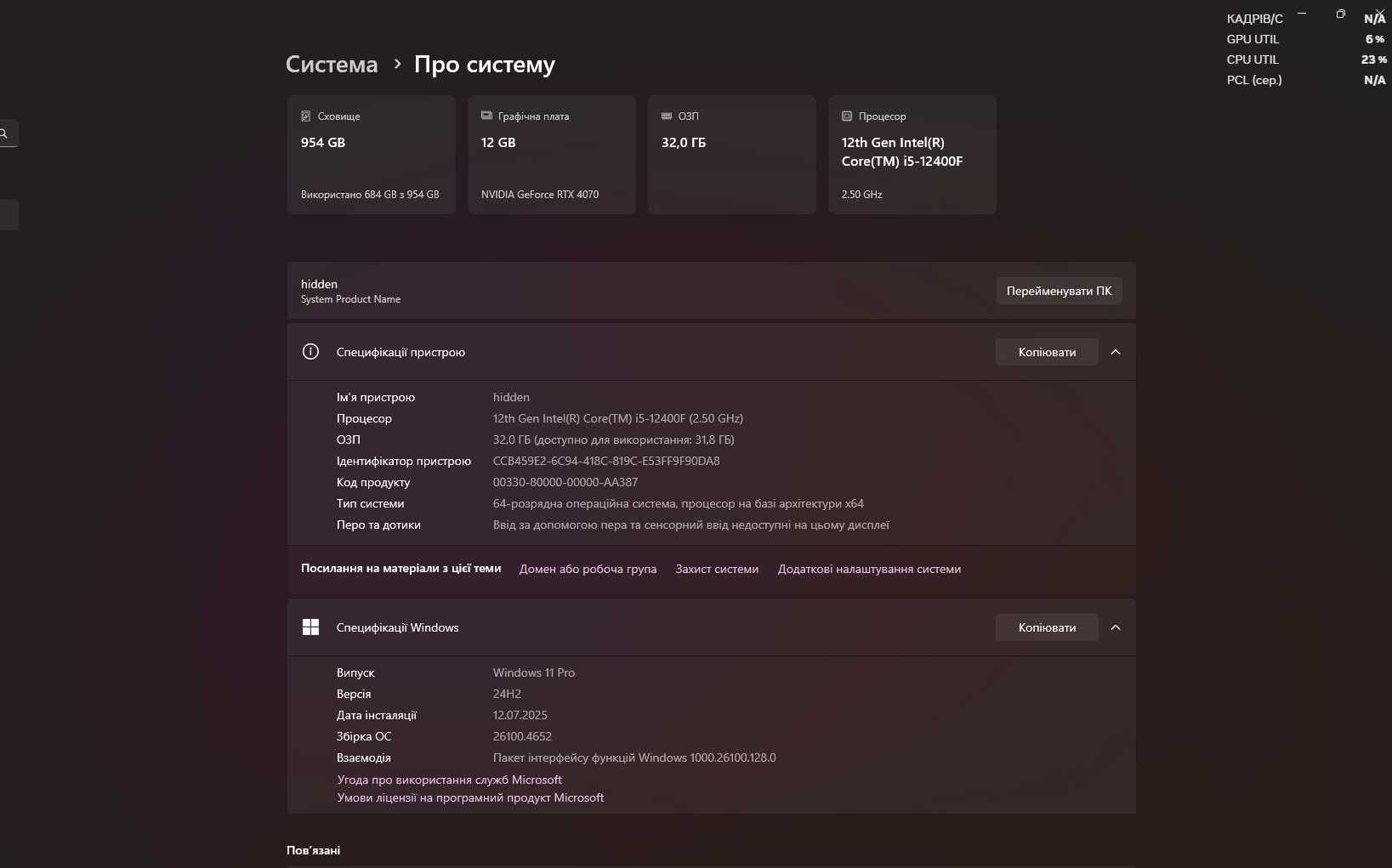Open the Графічна плата 12 GB card
Viewport: 1392px width, 868px height.
[552, 155]
